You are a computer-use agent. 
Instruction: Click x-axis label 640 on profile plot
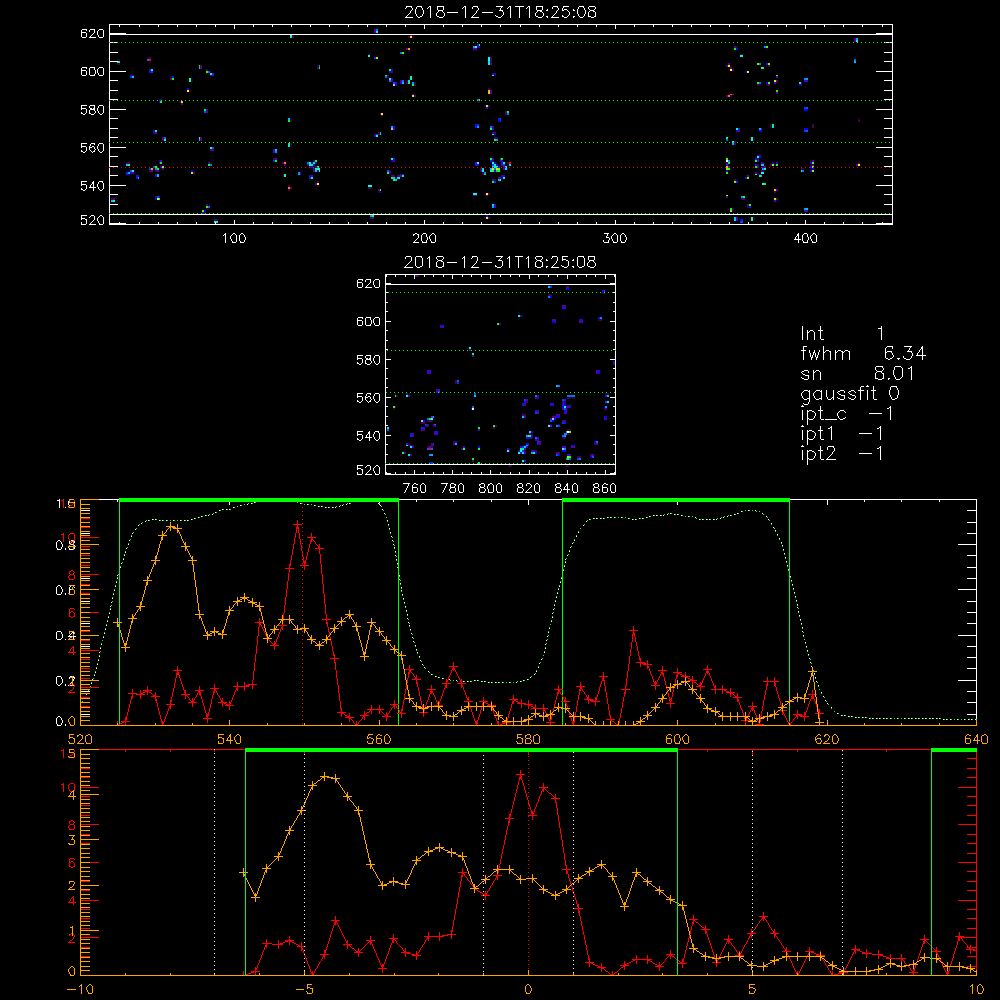(976, 740)
